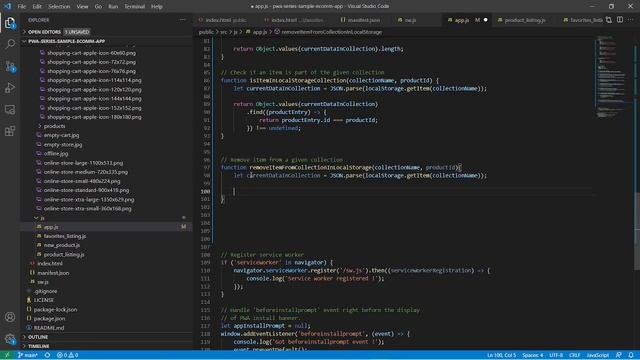Open the Run menu
640x360 pixels.
tap(113, 7)
